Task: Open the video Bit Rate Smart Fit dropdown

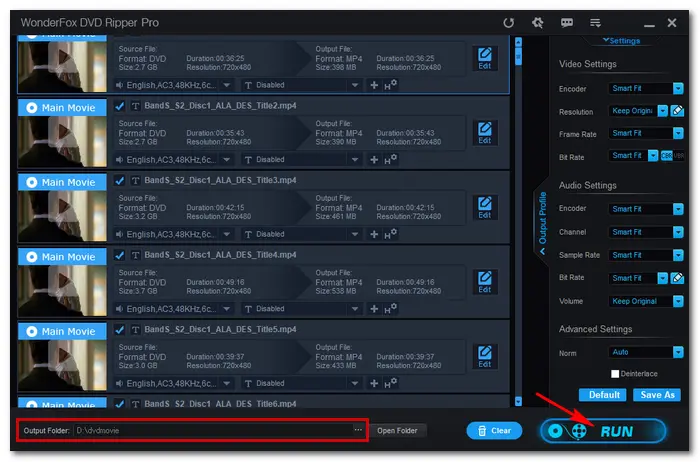Action: [x=653, y=155]
